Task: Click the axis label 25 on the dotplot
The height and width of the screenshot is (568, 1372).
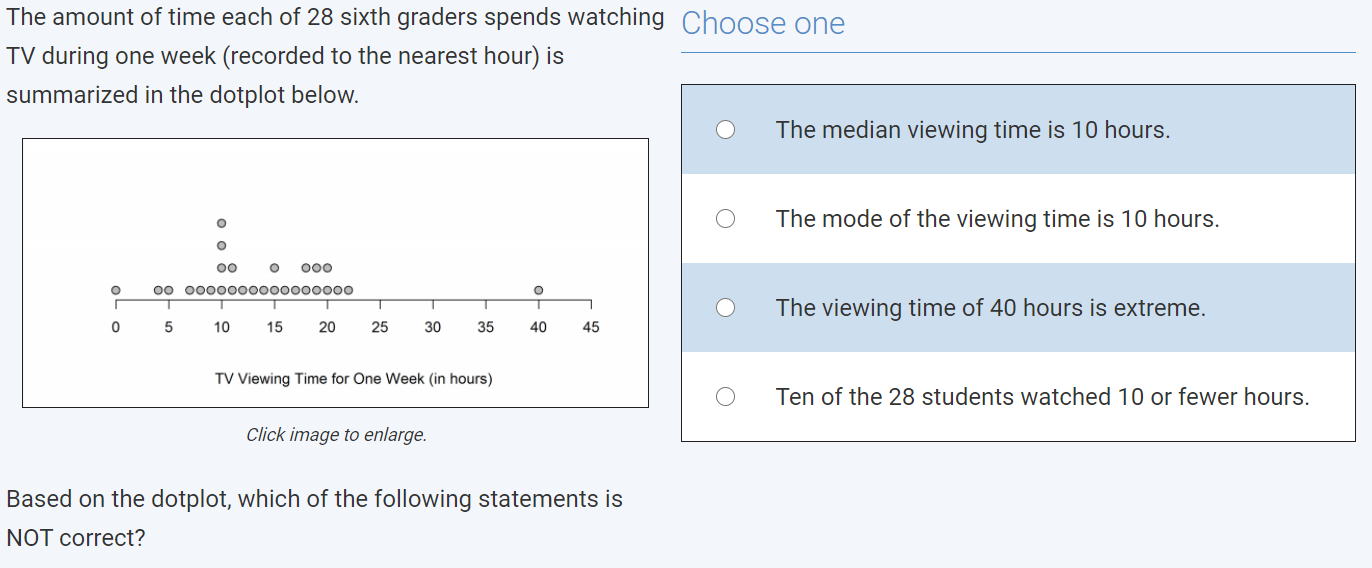Action: [380, 327]
